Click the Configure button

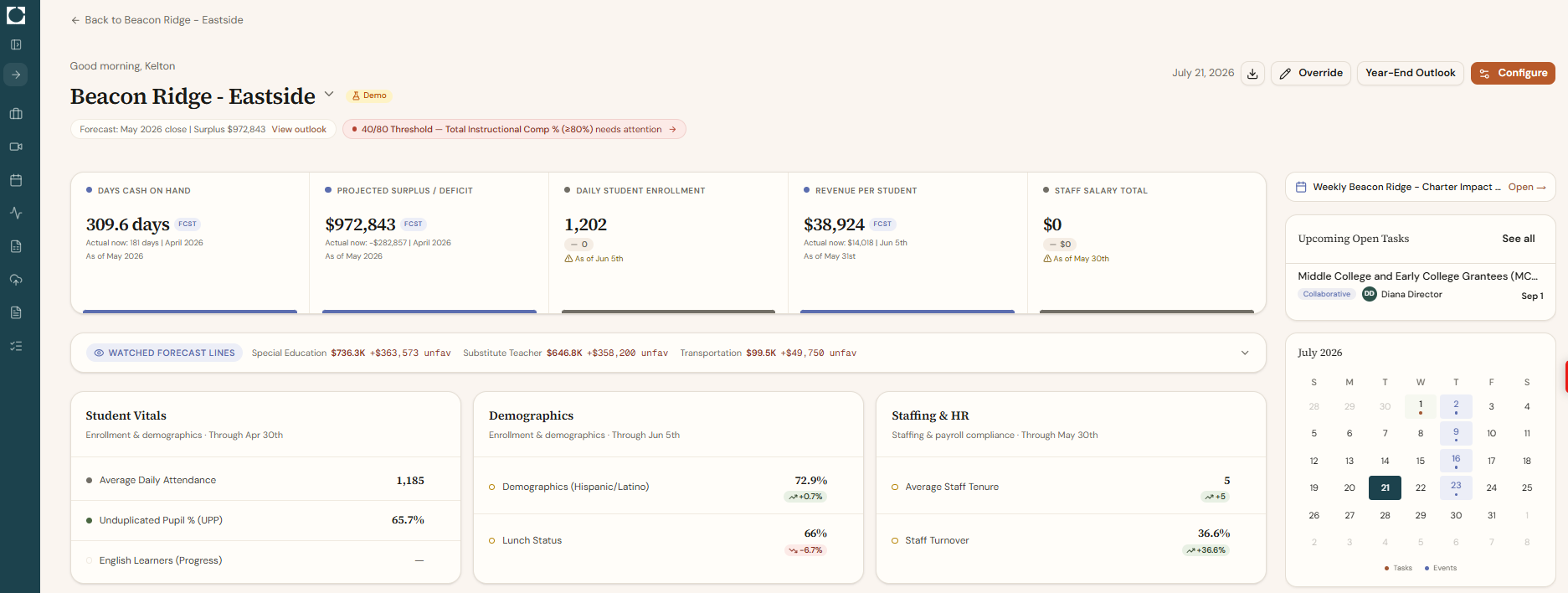(x=1513, y=73)
